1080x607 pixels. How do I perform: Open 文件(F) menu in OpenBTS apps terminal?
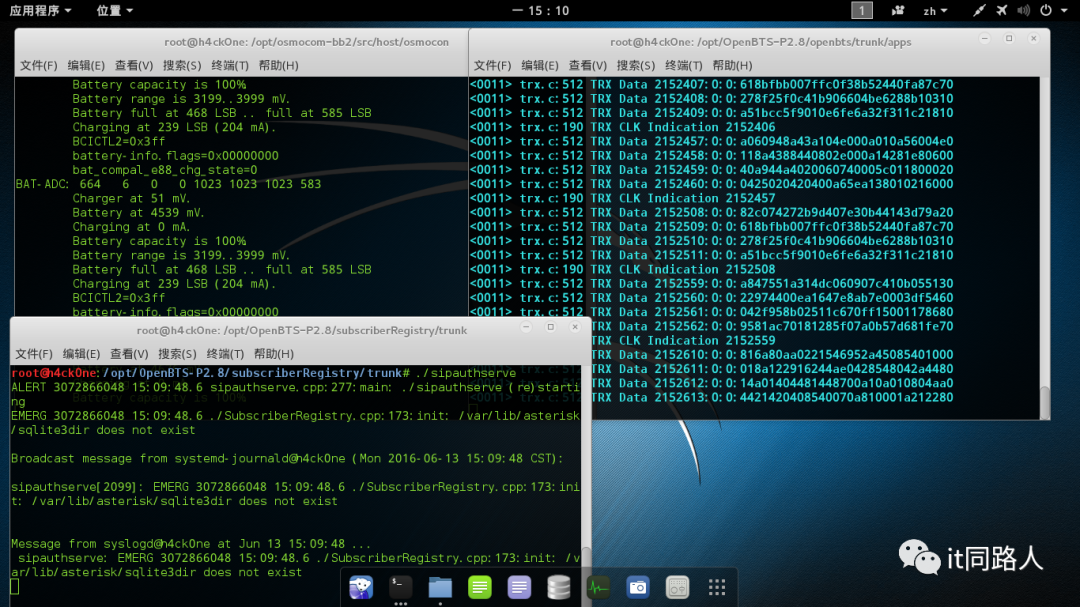[x=492, y=65]
